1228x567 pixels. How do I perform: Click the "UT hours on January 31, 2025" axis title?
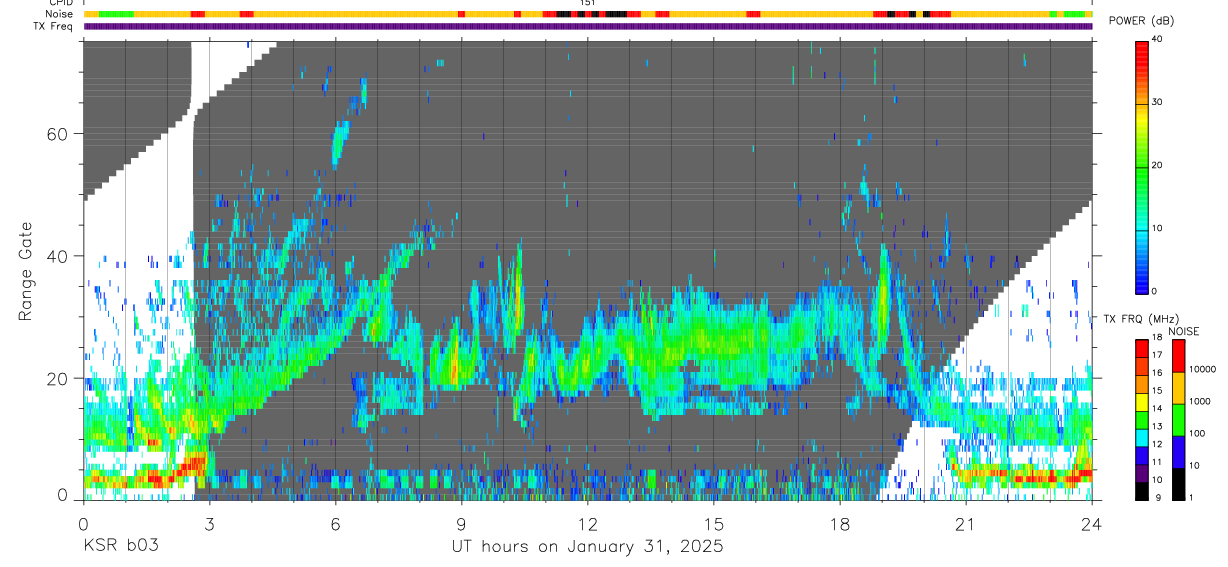click(587, 547)
